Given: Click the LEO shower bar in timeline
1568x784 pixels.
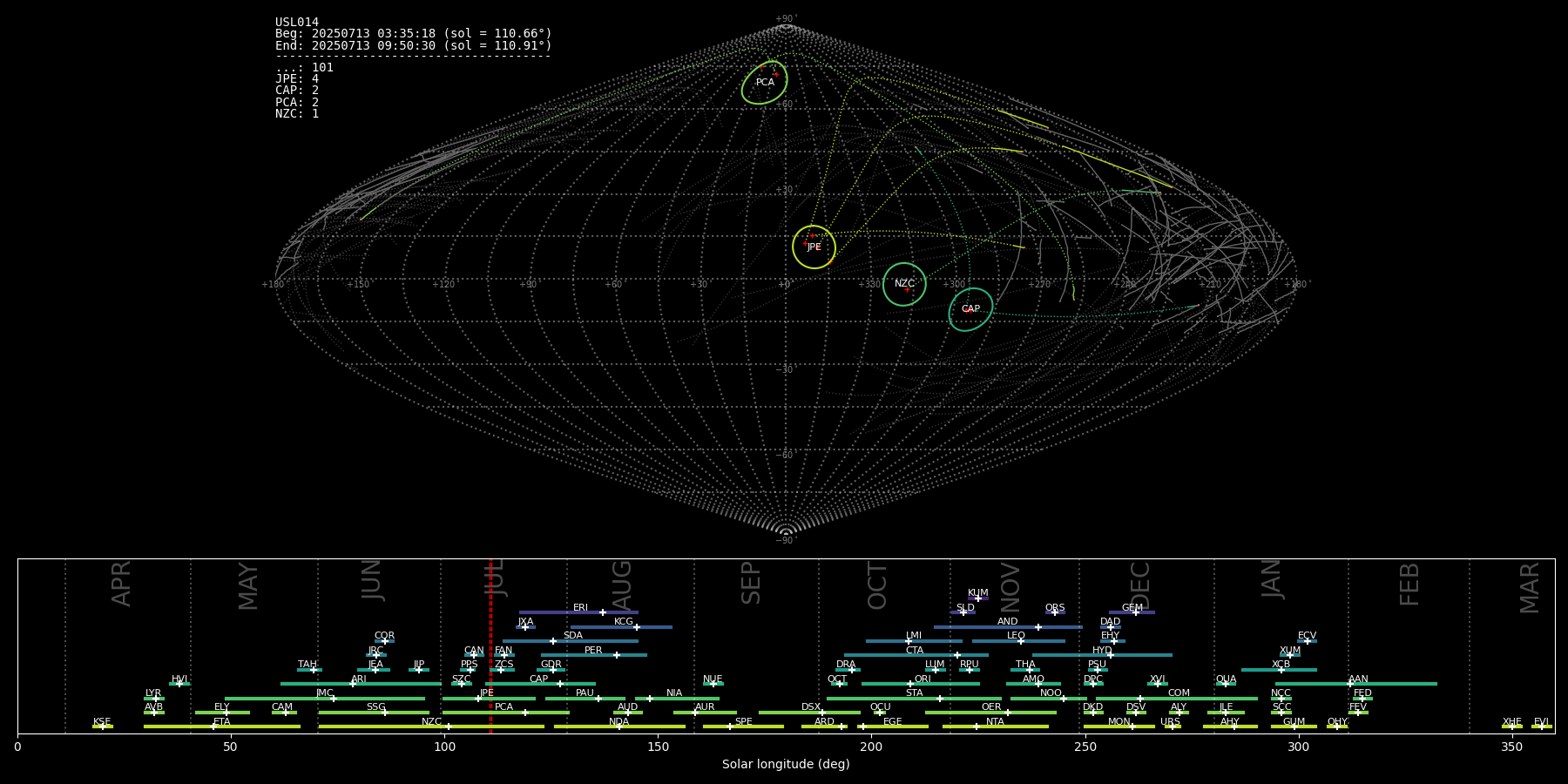Looking at the screenshot, I should (1018, 641).
